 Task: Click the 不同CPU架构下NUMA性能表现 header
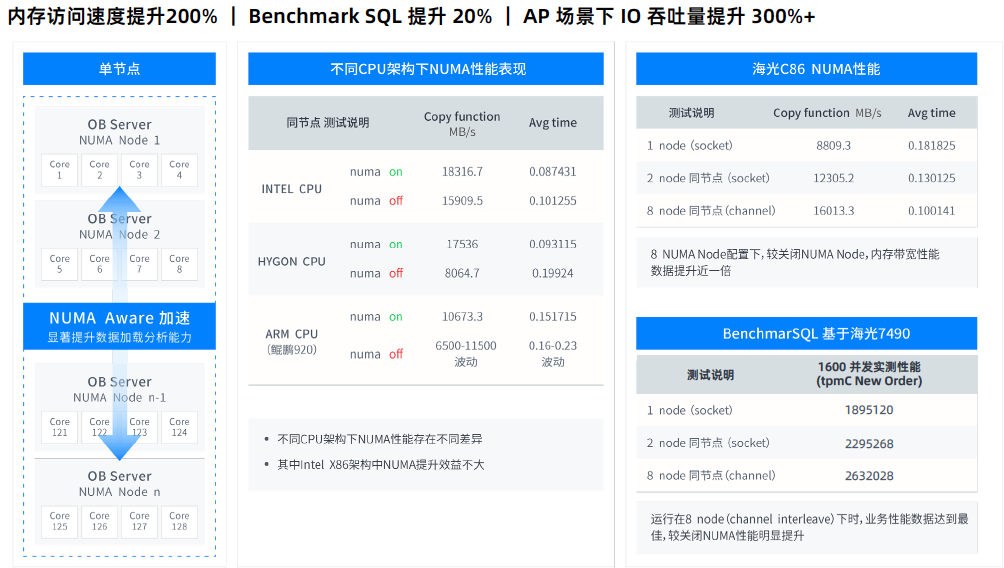pyautogui.click(x=426, y=69)
